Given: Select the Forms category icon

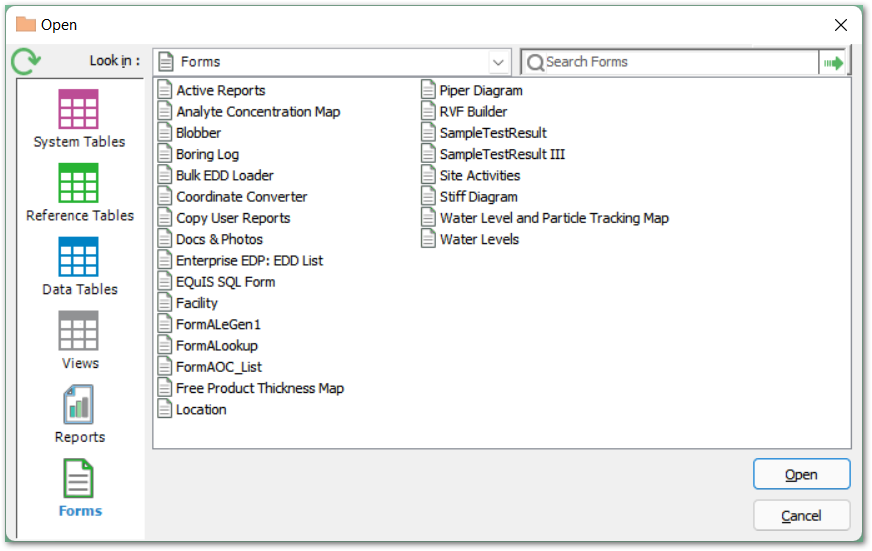Looking at the screenshot, I should (79, 480).
